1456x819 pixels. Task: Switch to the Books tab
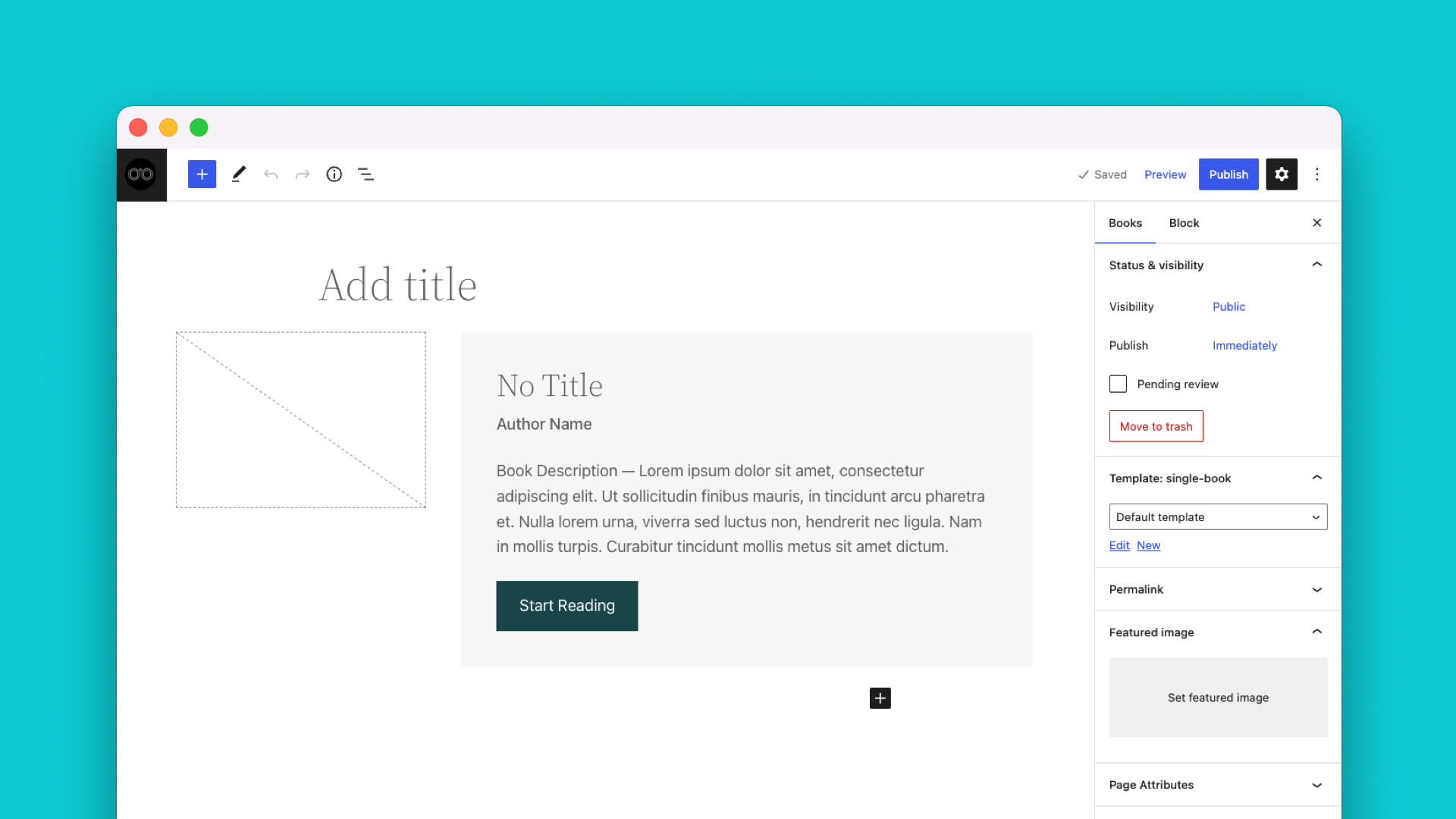click(x=1124, y=222)
